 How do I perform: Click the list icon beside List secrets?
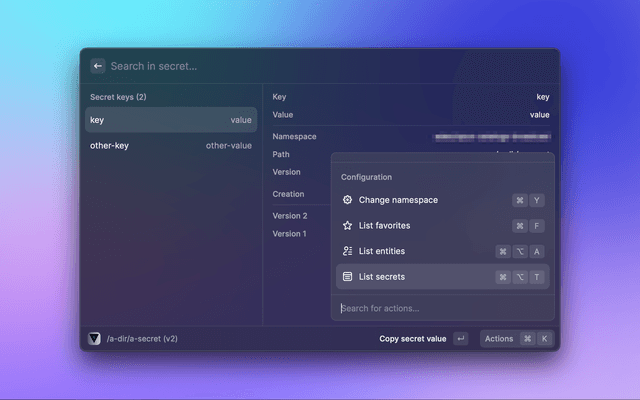pyautogui.click(x=347, y=277)
